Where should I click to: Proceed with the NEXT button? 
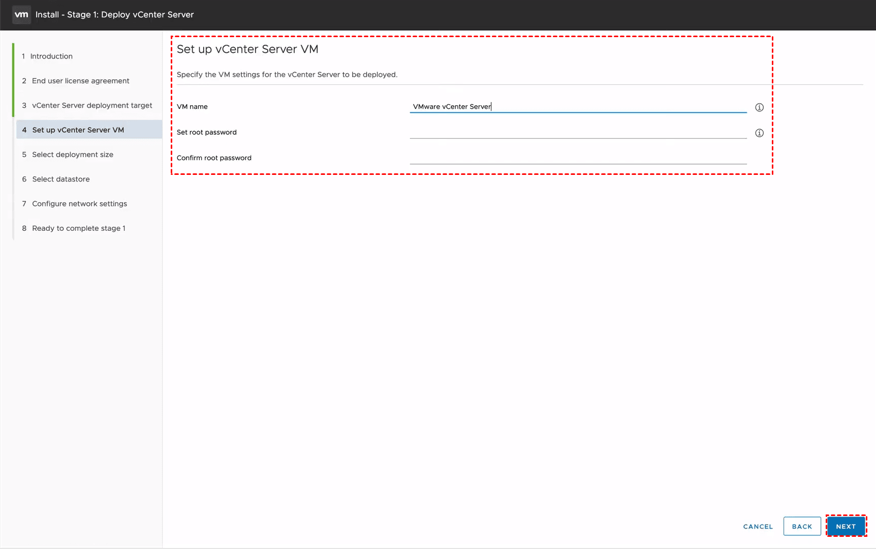pos(846,526)
